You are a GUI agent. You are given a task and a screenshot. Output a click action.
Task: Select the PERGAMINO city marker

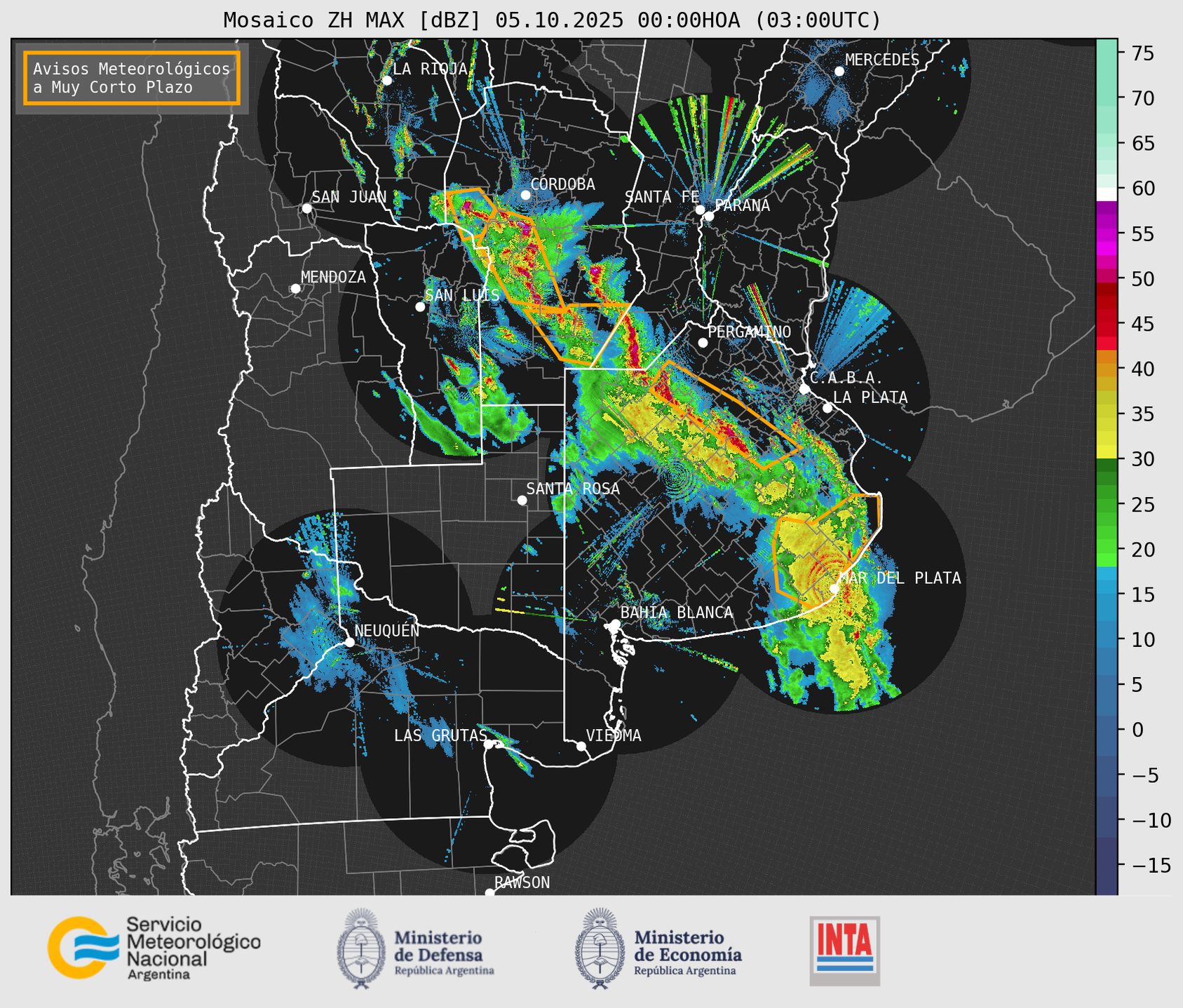point(703,343)
